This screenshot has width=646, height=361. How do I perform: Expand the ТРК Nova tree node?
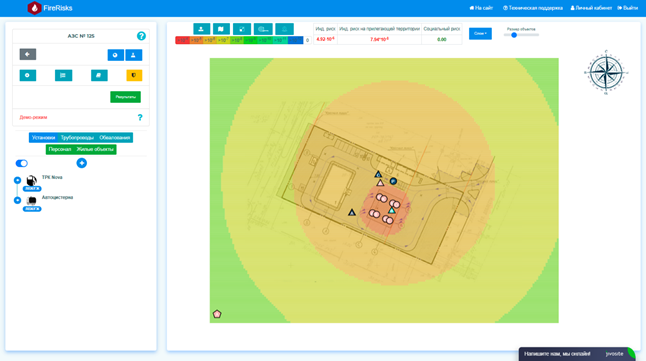point(17,180)
